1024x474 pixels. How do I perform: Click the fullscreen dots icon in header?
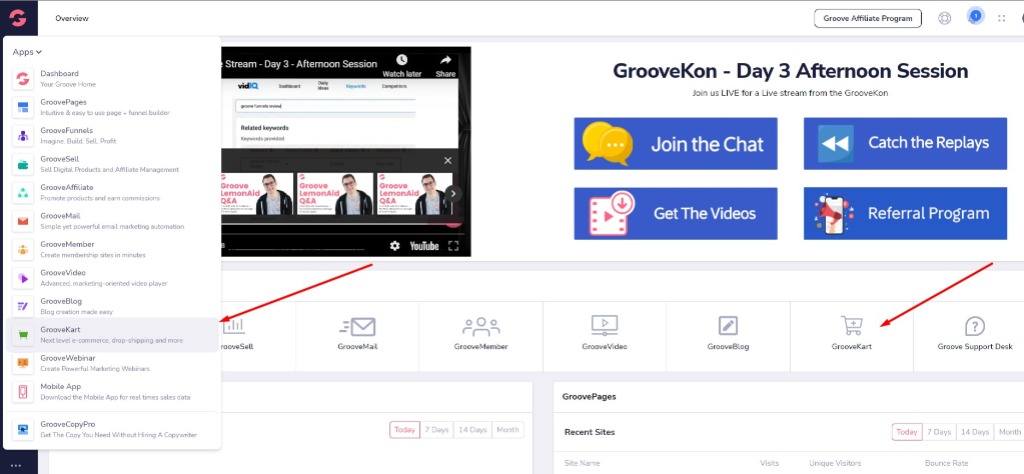point(1001,18)
